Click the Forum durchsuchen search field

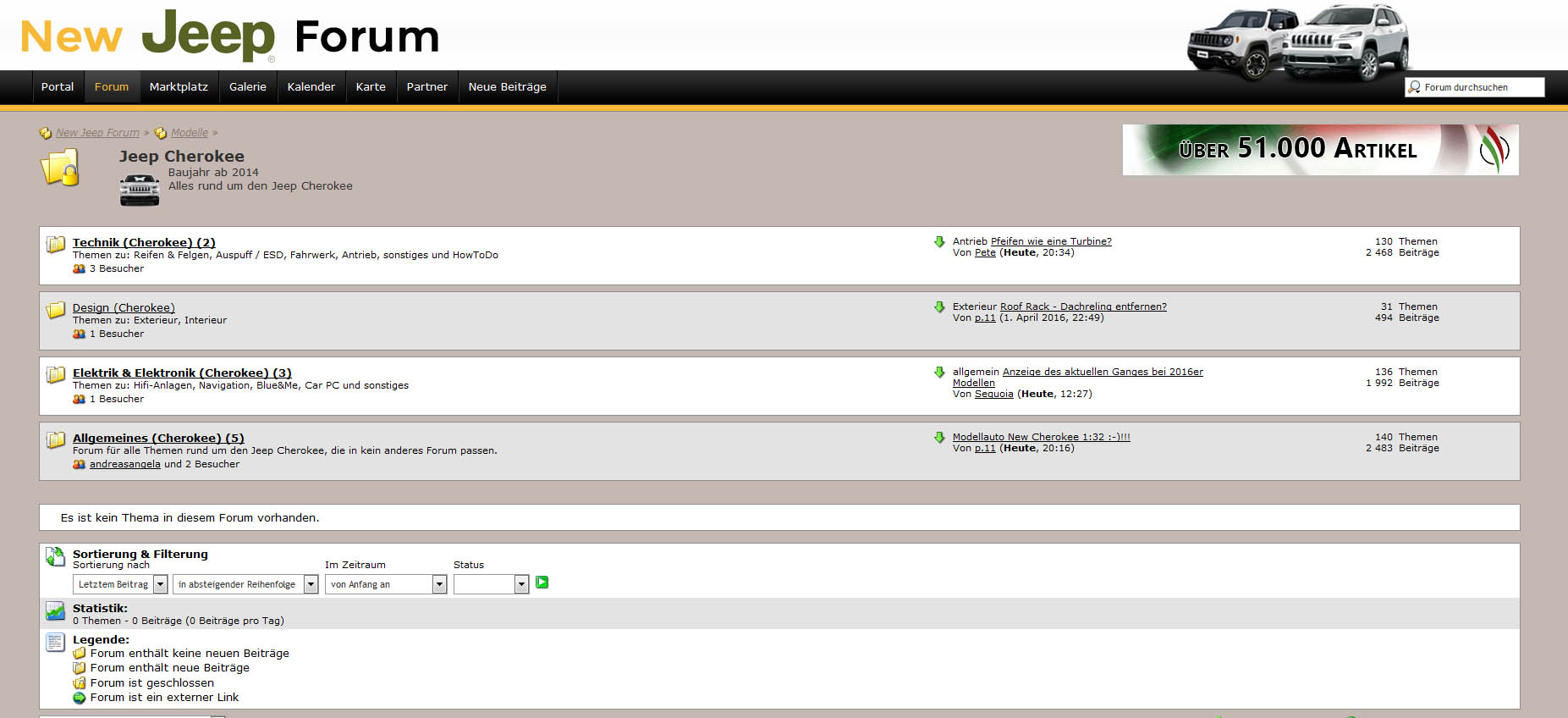click(x=1481, y=87)
